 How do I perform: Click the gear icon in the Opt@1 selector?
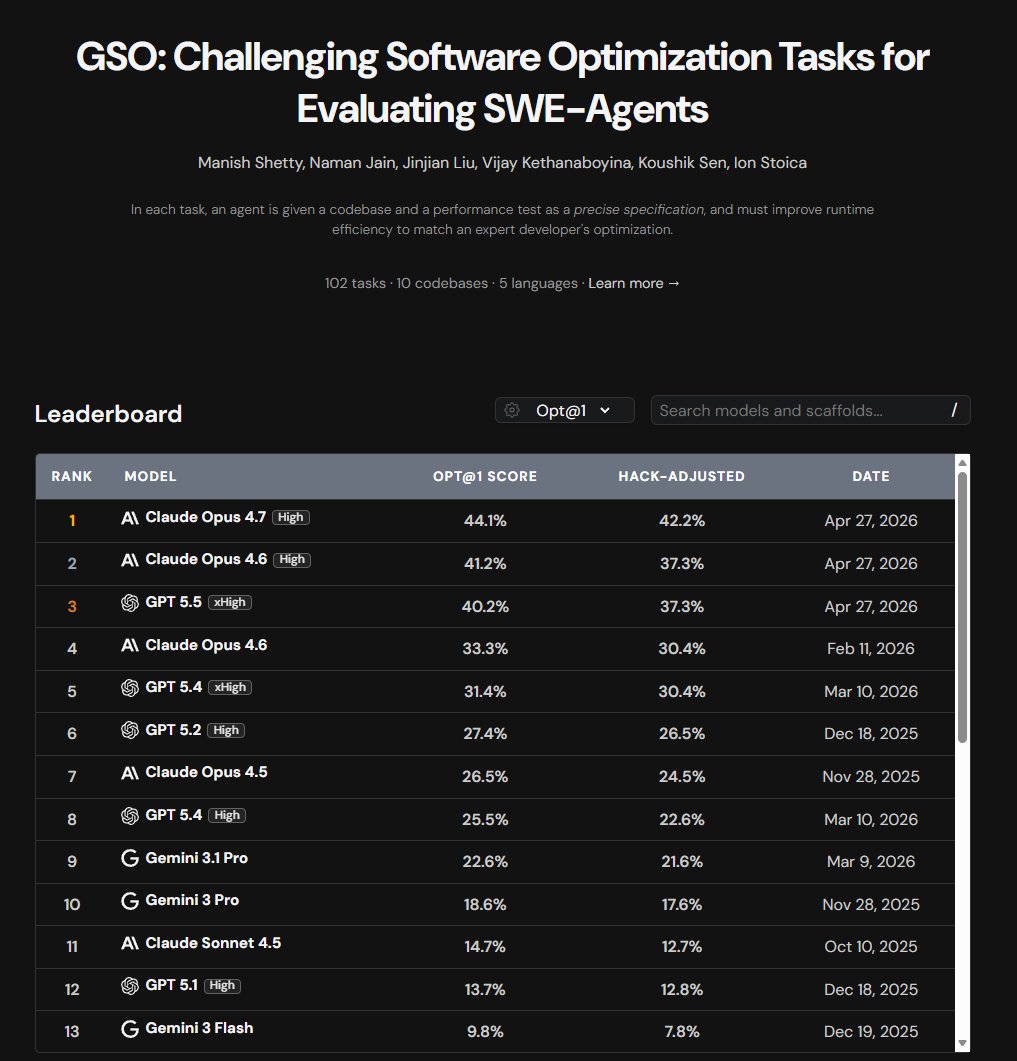(x=512, y=410)
